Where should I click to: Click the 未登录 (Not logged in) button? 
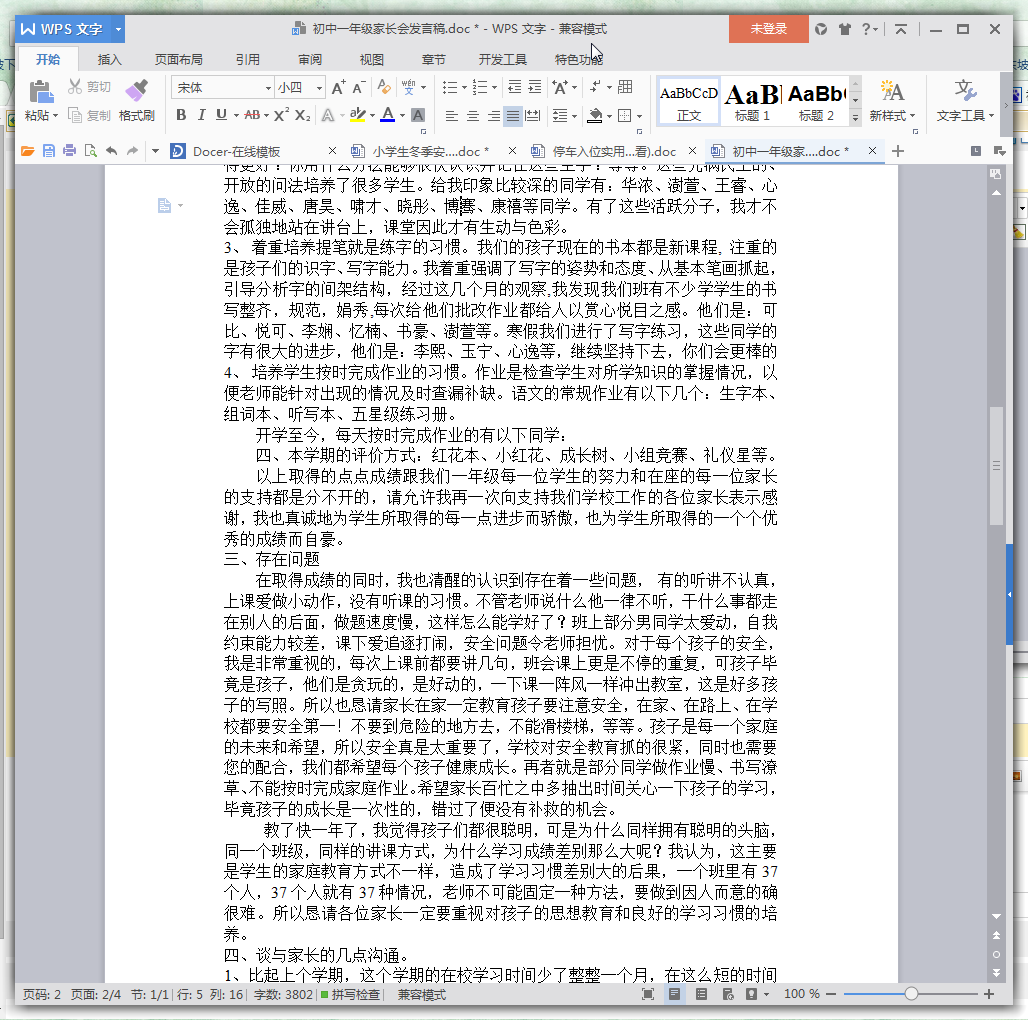769,29
